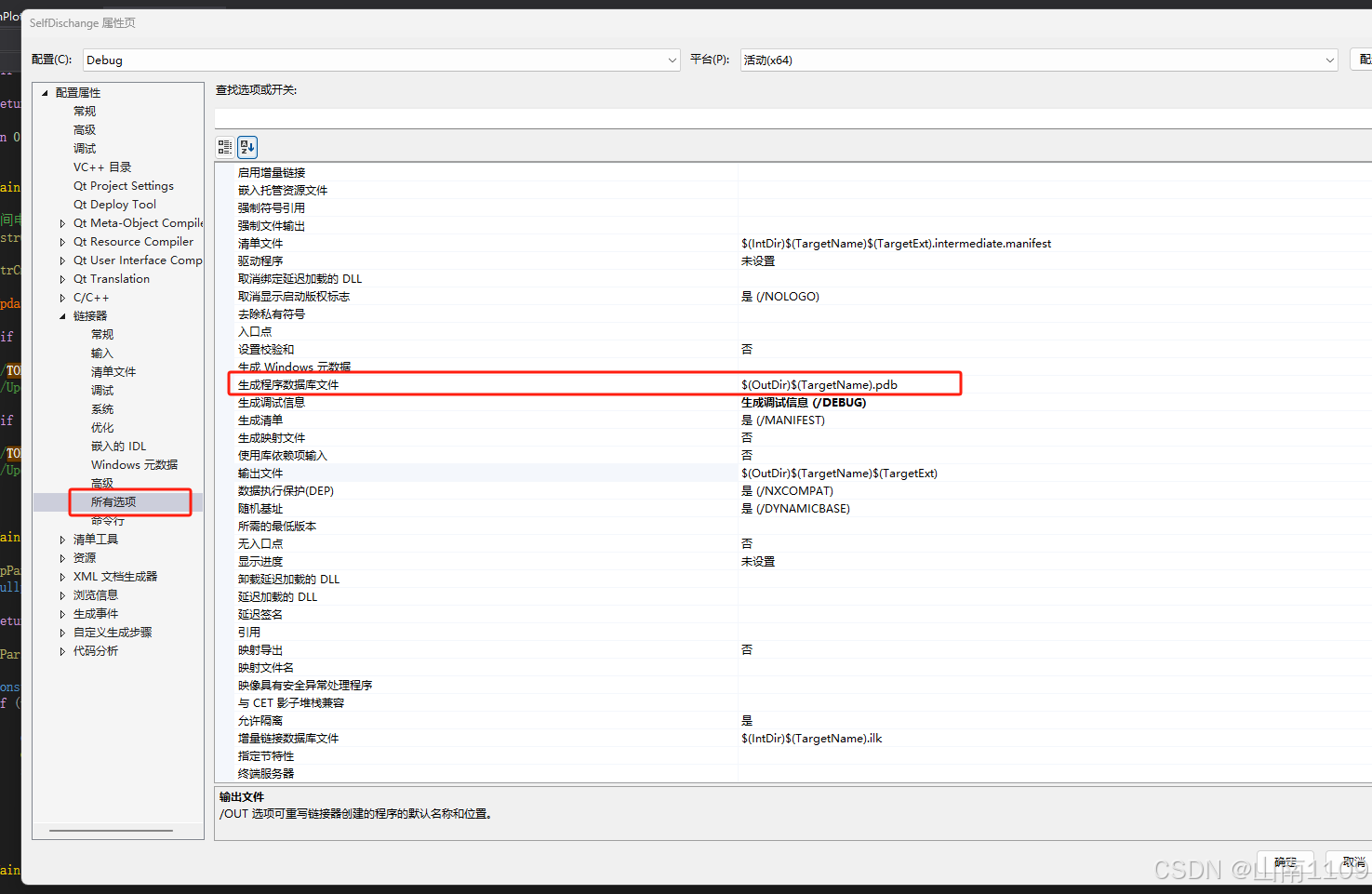The image size is (1372, 894).
Task: Click the $(OutDir)$(TargetName).pdb value
Action: pyautogui.click(x=819, y=385)
